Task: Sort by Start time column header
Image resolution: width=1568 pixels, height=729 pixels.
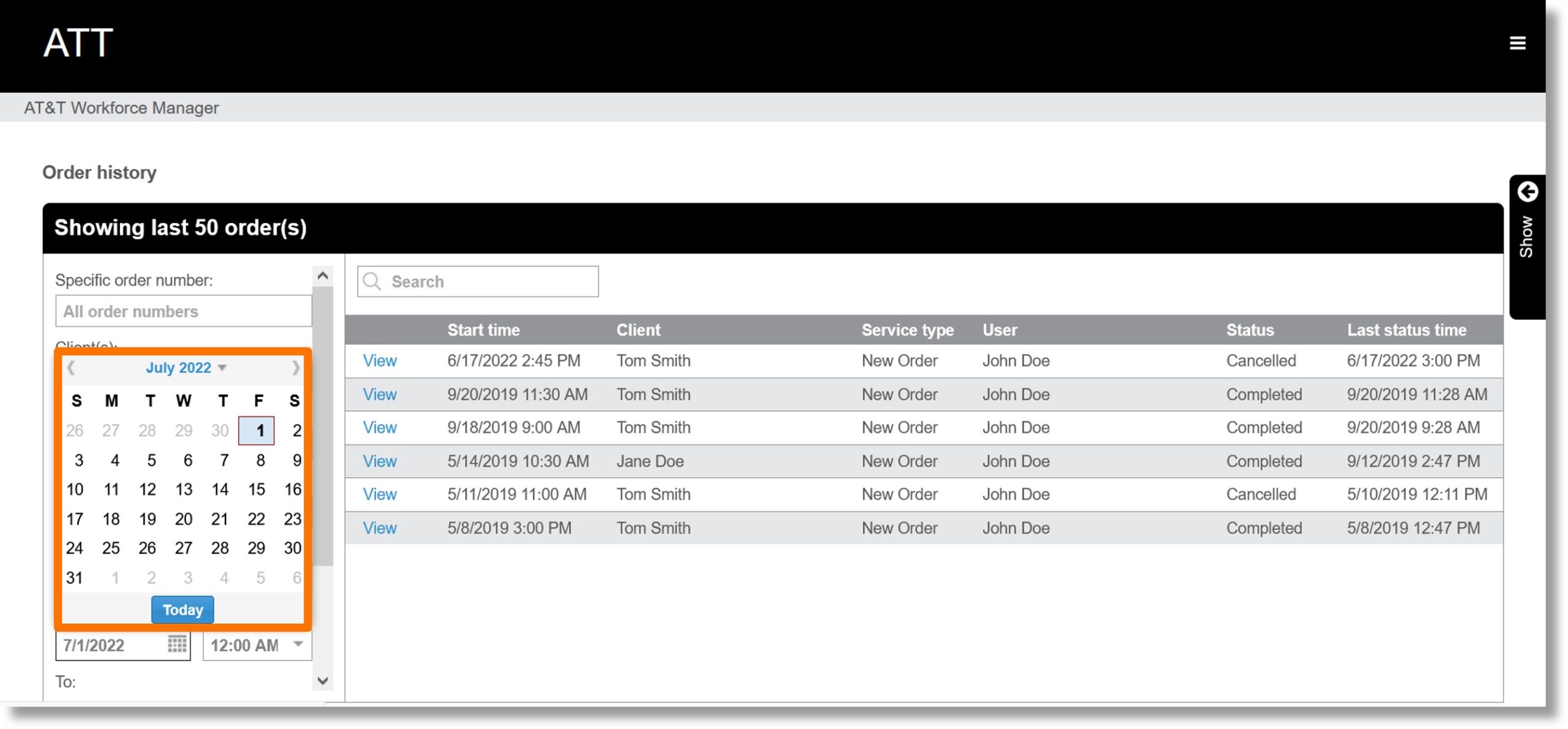Action: point(483,330)
